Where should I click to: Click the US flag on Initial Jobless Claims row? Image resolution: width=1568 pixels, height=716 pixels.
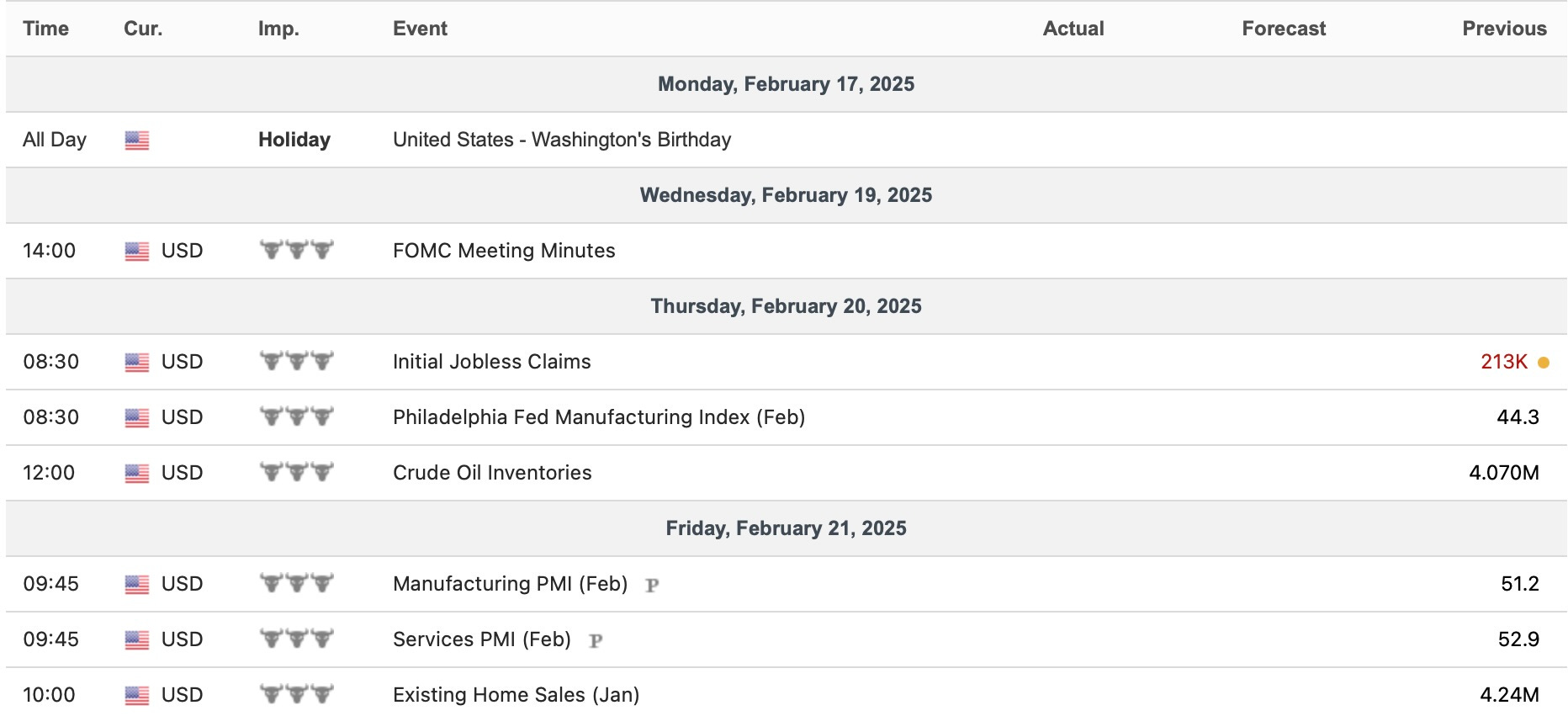pyautogui.click(x=136, y=363)
